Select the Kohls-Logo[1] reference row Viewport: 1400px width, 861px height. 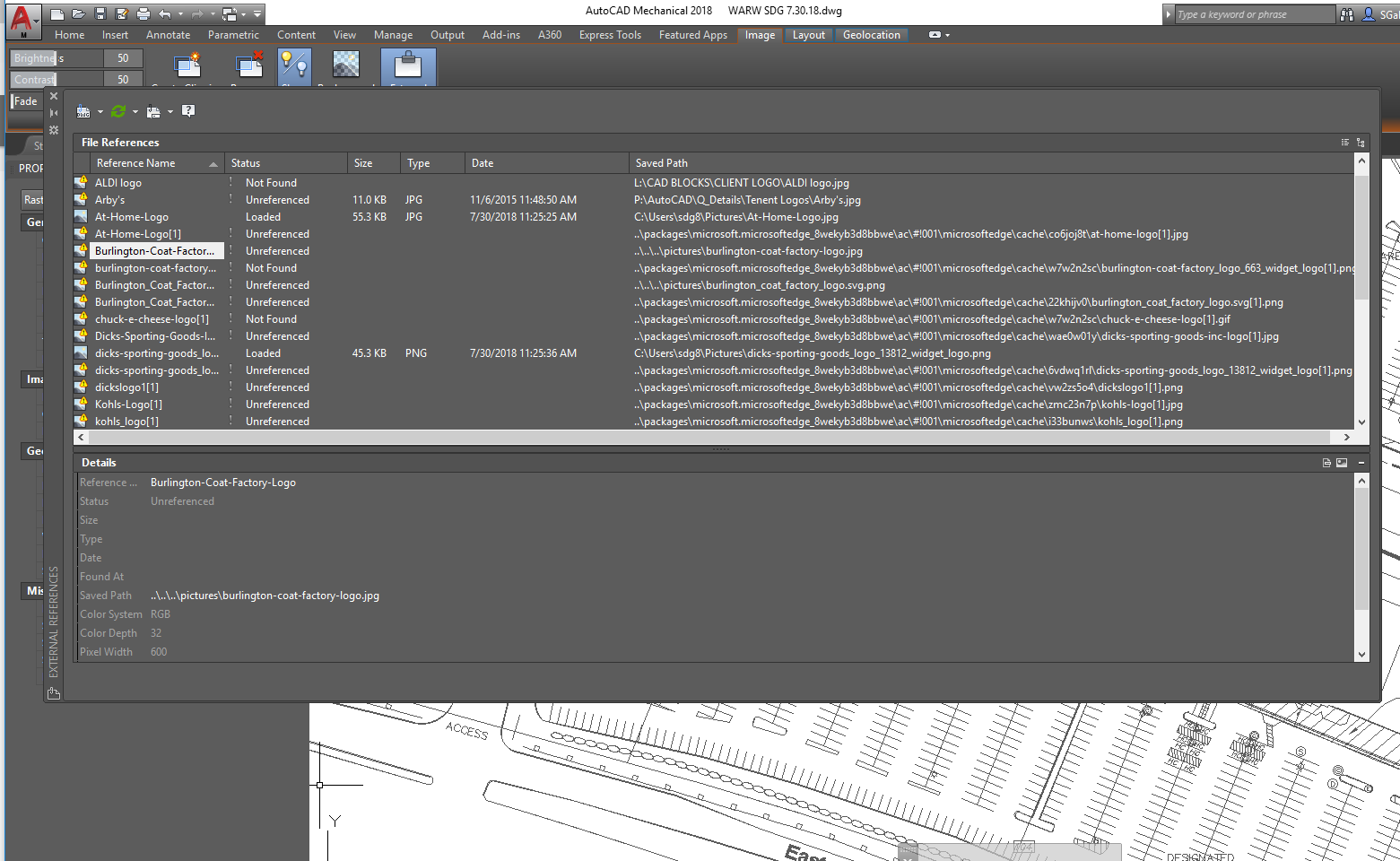click(714, 404)
